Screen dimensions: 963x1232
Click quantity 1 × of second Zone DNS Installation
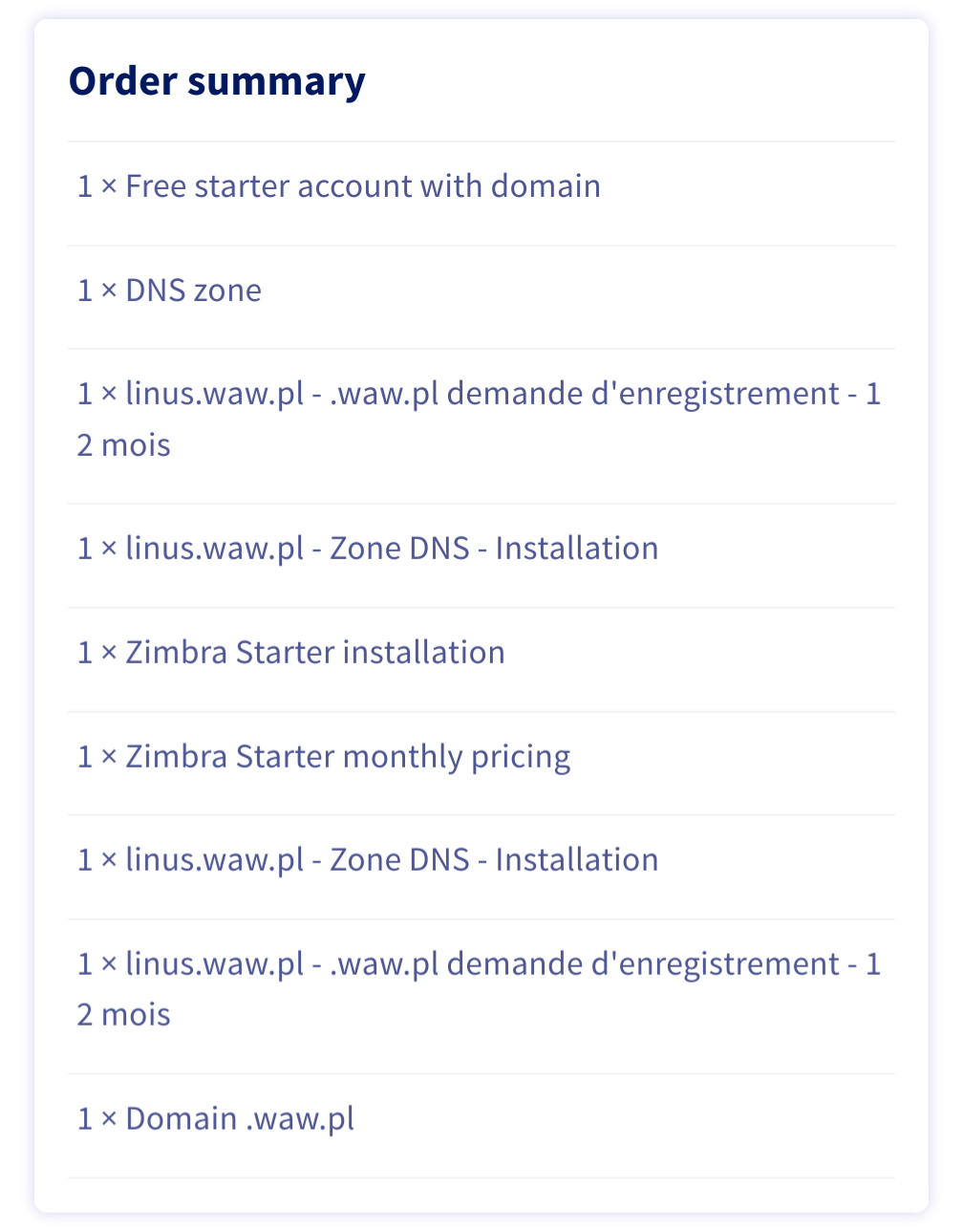click(x=96, y=860)
